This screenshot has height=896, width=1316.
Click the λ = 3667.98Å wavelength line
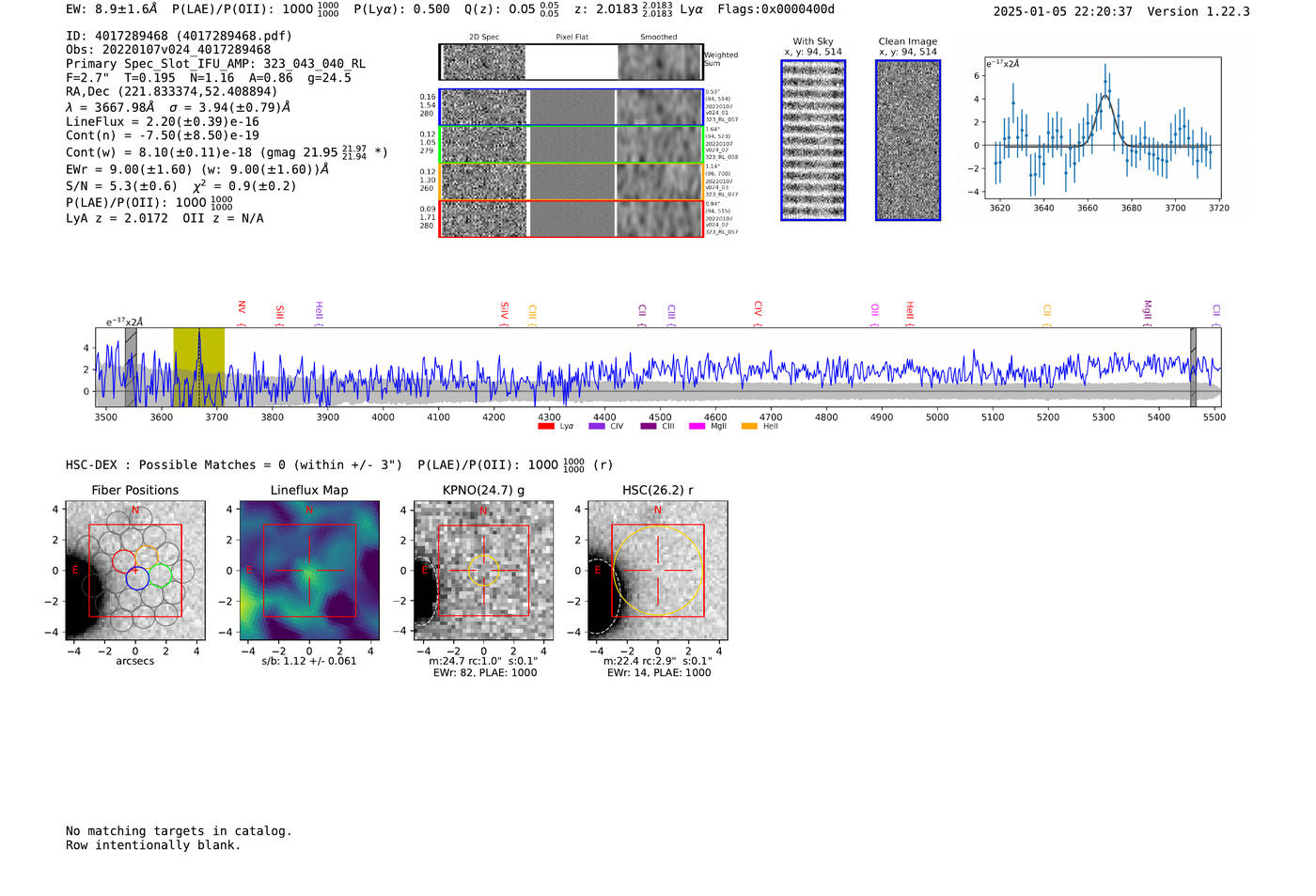click(x=178, y=107)
